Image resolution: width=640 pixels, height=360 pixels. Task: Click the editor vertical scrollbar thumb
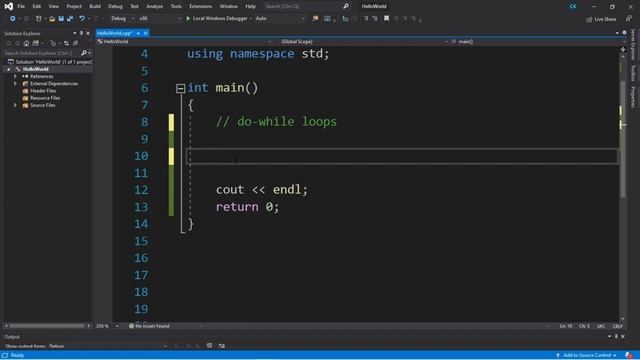click(623, 139)
